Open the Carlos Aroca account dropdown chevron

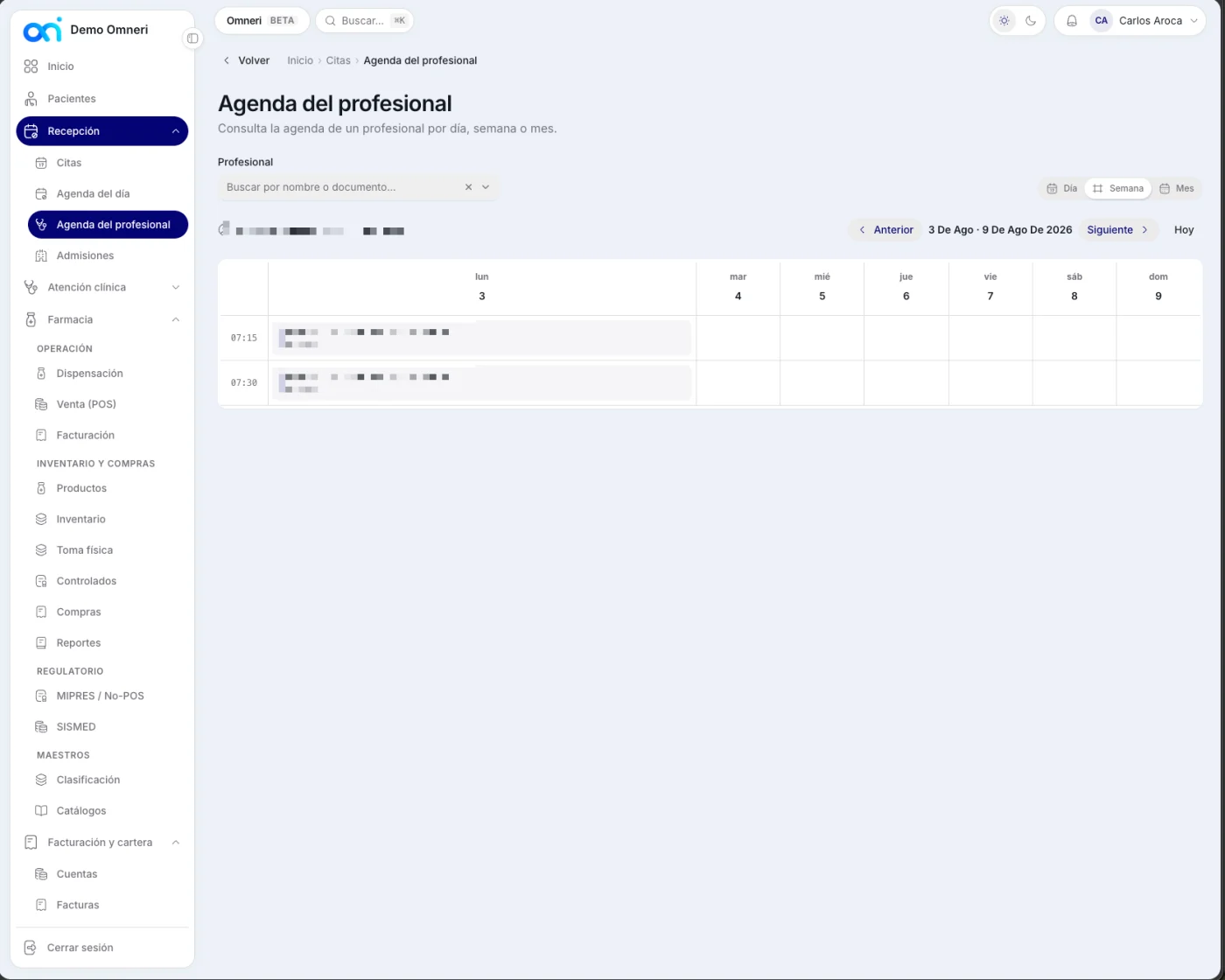coord(1193,21)
